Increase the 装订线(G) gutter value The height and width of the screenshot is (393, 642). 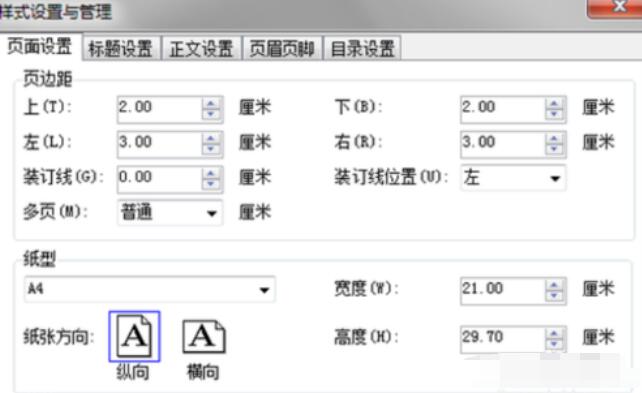point(211,173)
